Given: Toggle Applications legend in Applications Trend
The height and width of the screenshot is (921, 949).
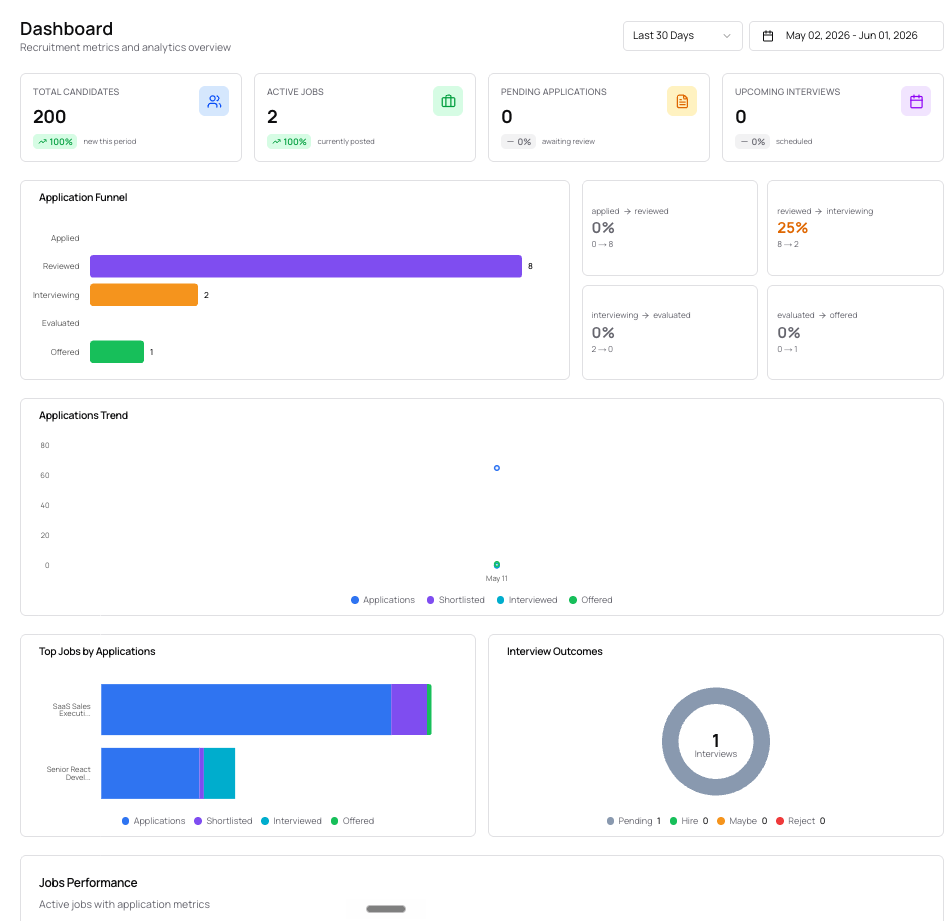Looking at the screenshot, I should (x=383, y=600).
